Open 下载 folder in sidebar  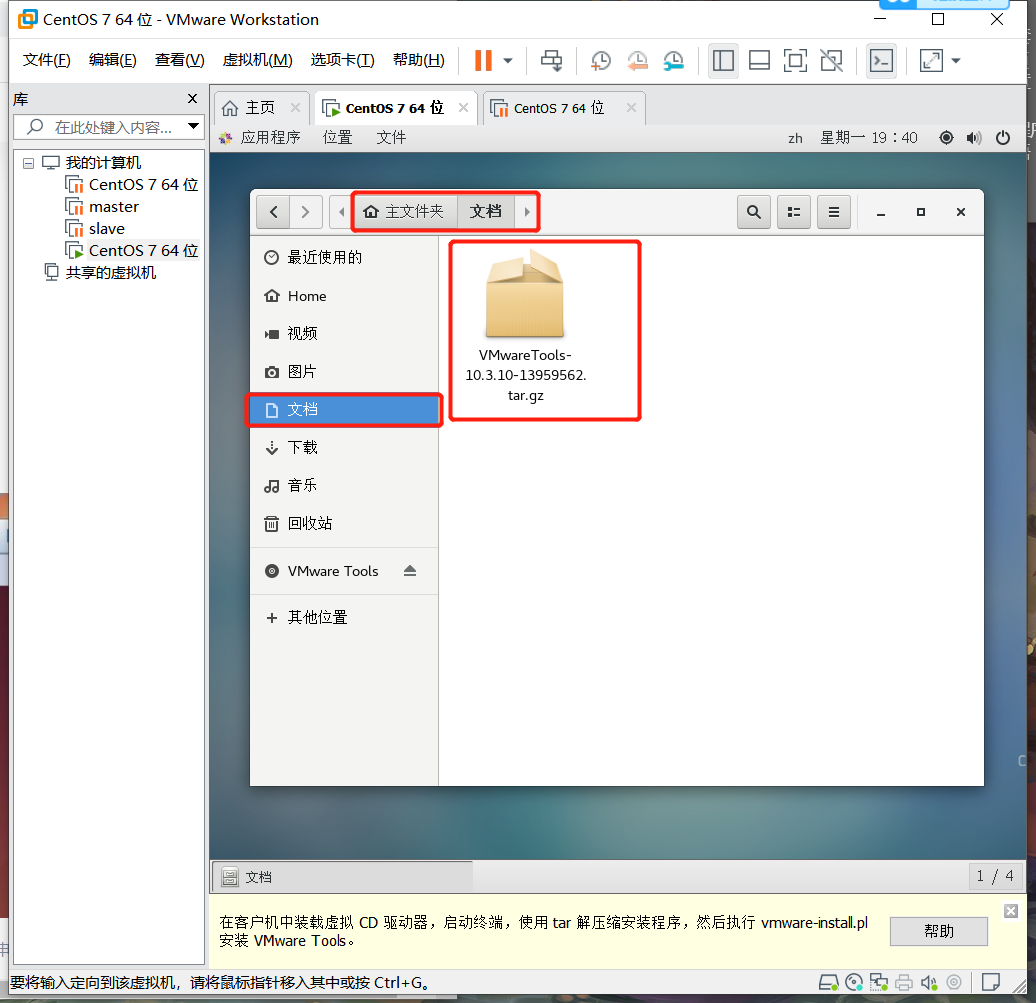344,447
